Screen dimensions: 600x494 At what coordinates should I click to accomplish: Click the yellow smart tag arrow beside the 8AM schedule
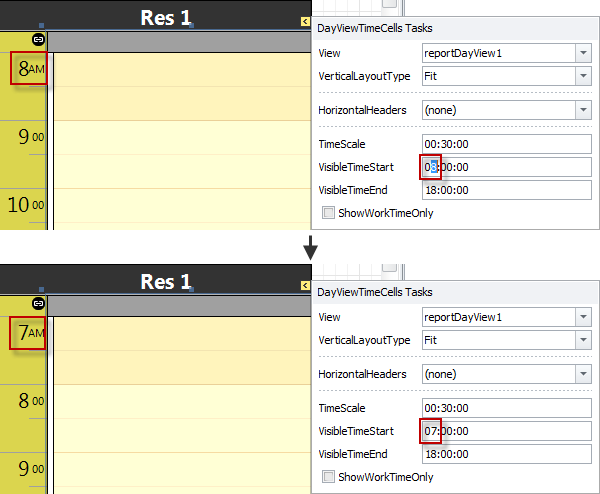pyautogui.click(x=305, y=20)
